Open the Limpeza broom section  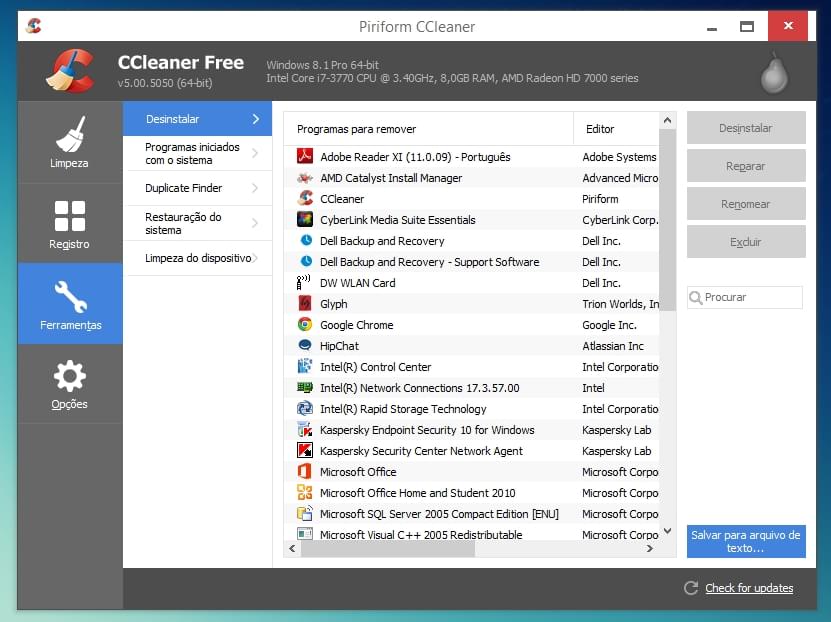[x=69, y=142]
